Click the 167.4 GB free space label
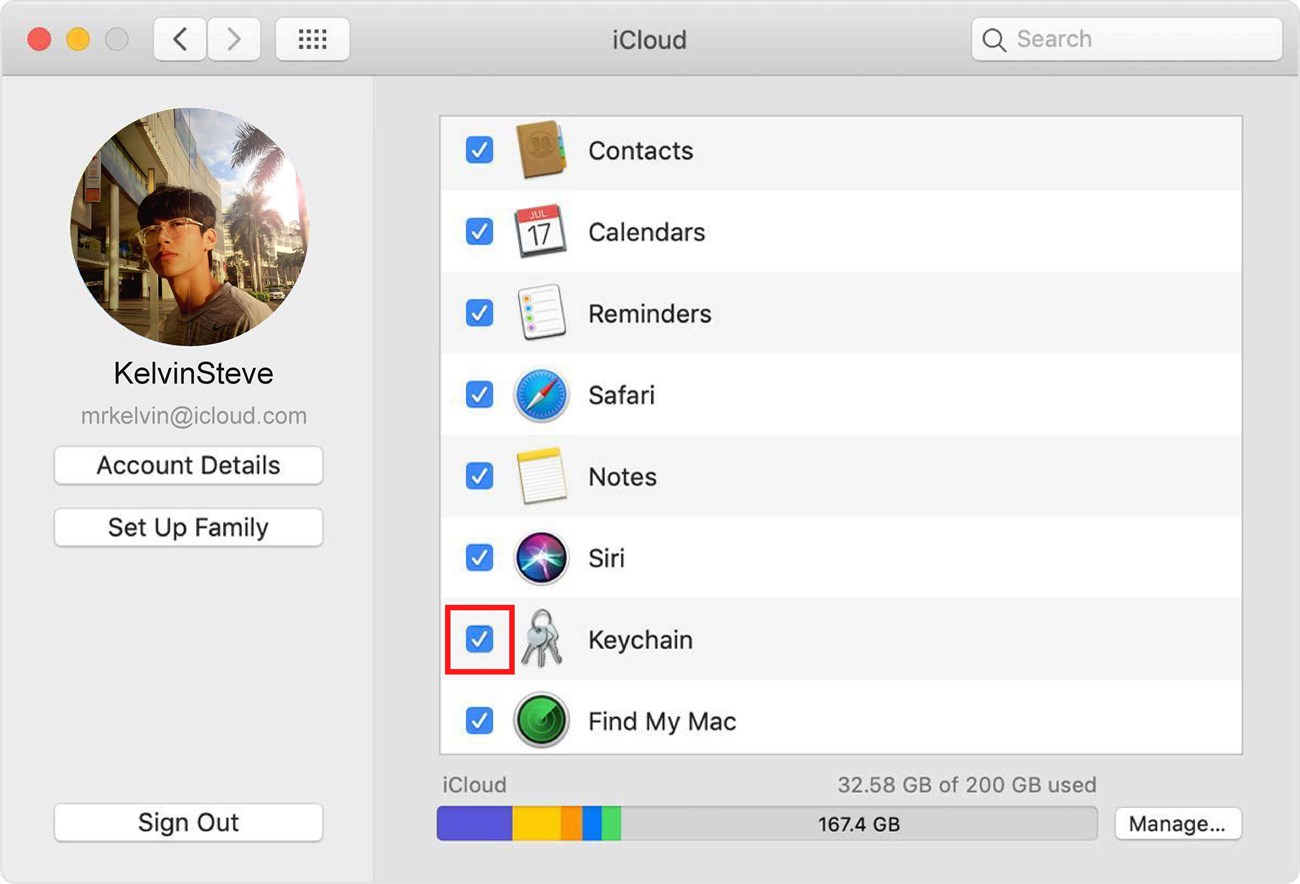Image resolution: width=1300 pixels, height=884 pixels. [x=859, y=825]
